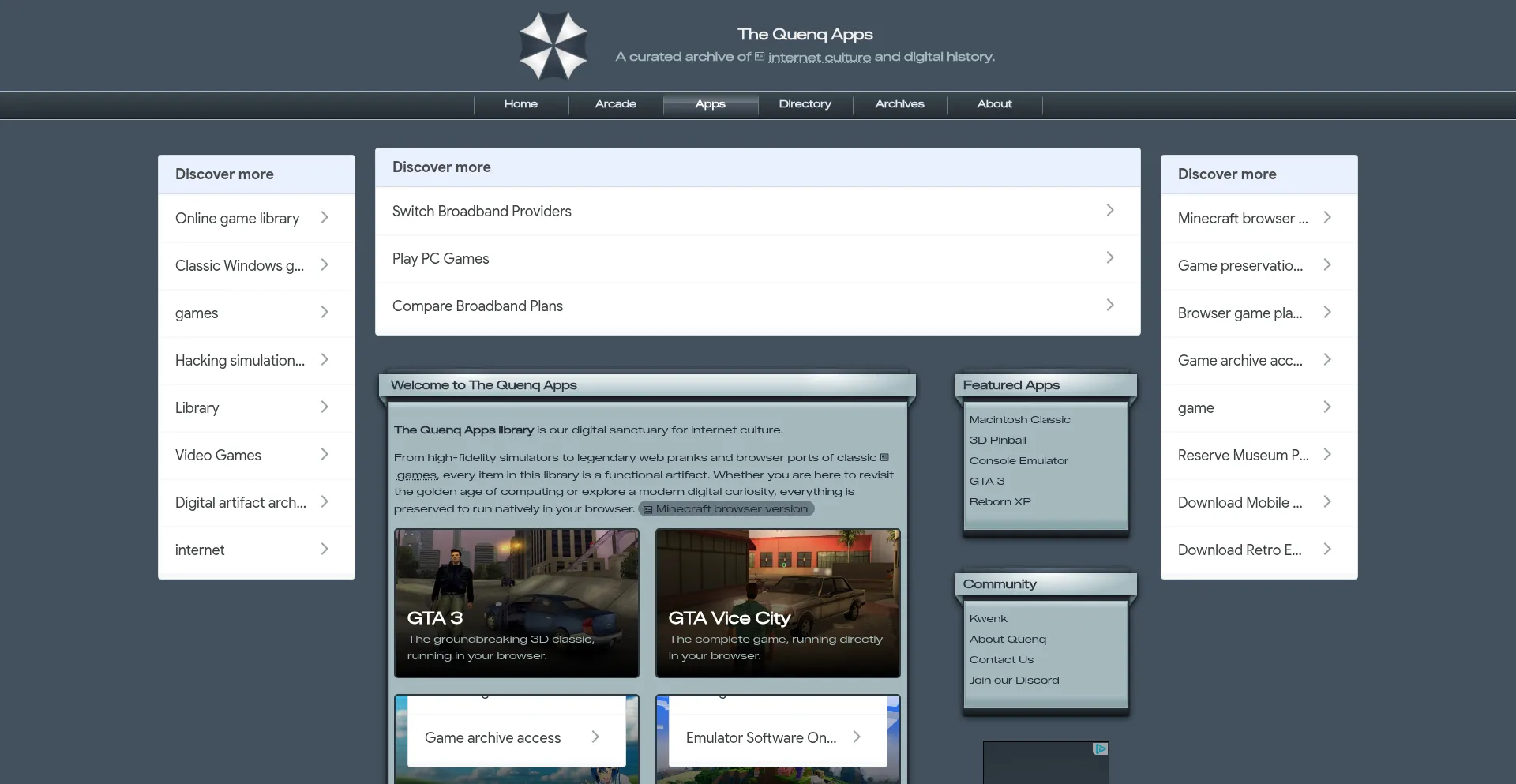Click 'Hacking simulation...' text
The image size is (1516, 784).
point(240,360)
